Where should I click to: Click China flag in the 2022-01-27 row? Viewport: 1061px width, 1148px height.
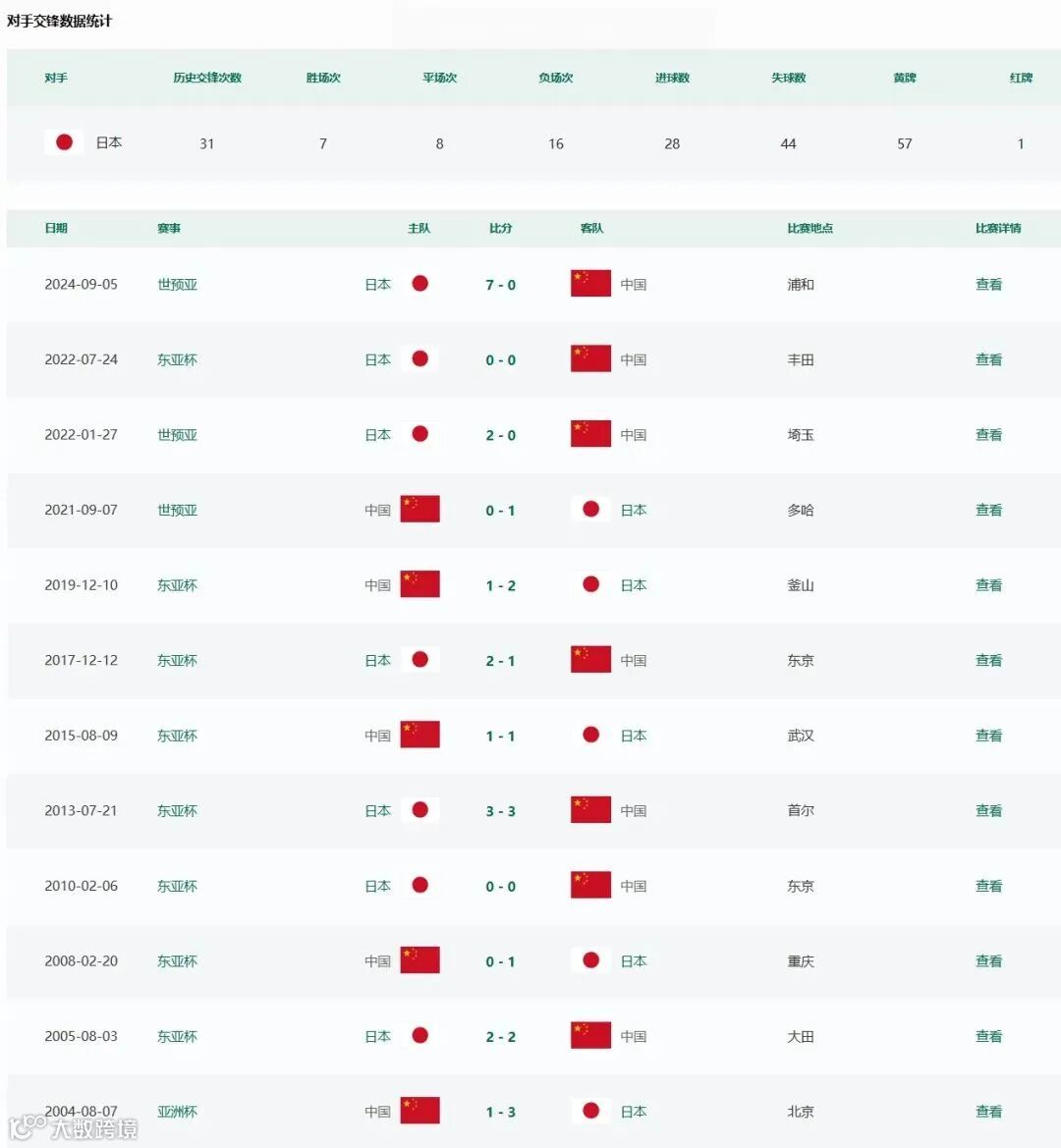click(590, 434)
